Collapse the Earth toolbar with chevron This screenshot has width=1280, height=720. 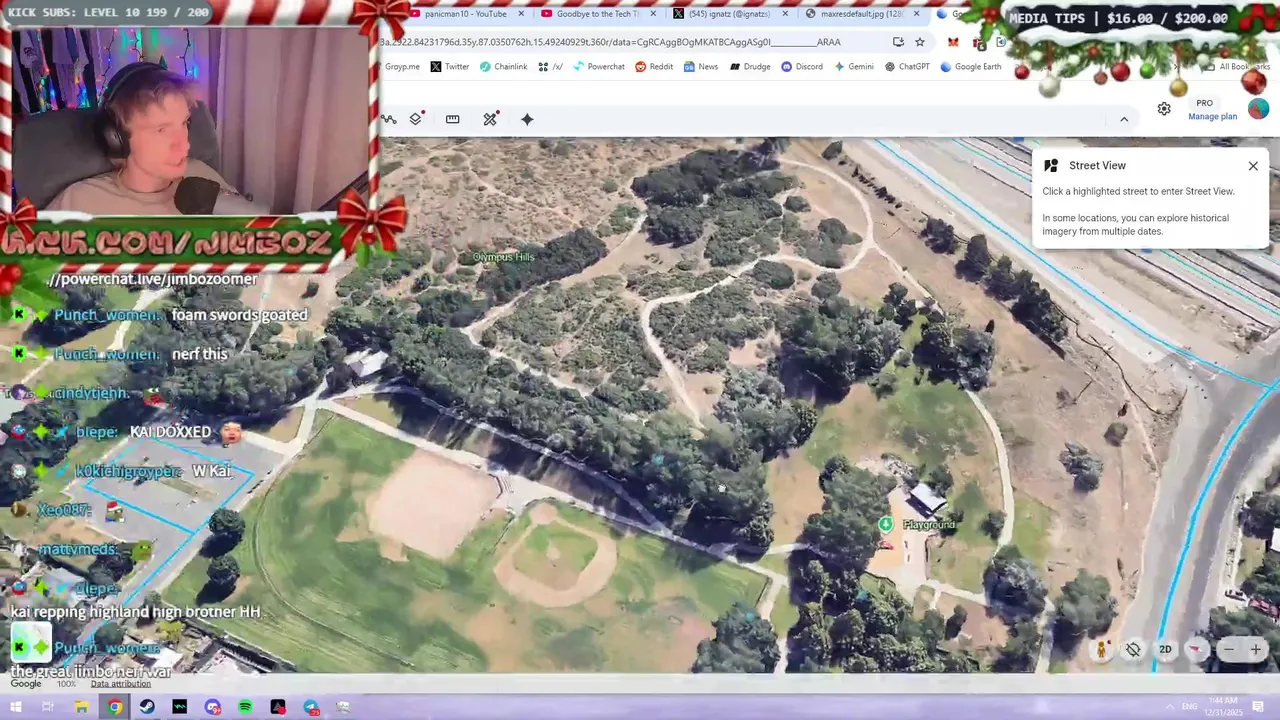(1124, 119)
